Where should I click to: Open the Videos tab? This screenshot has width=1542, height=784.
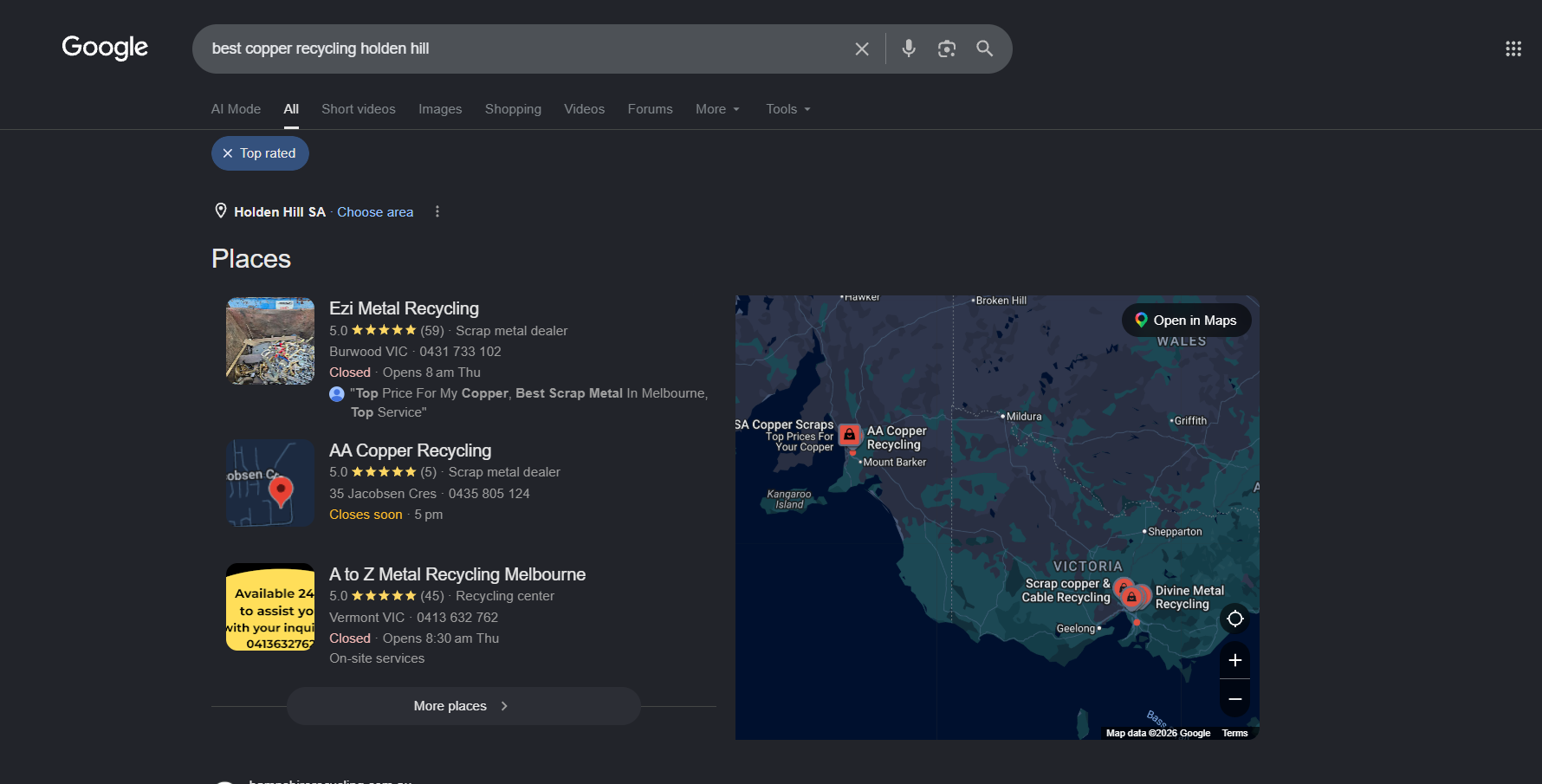(x=584, y=109)
